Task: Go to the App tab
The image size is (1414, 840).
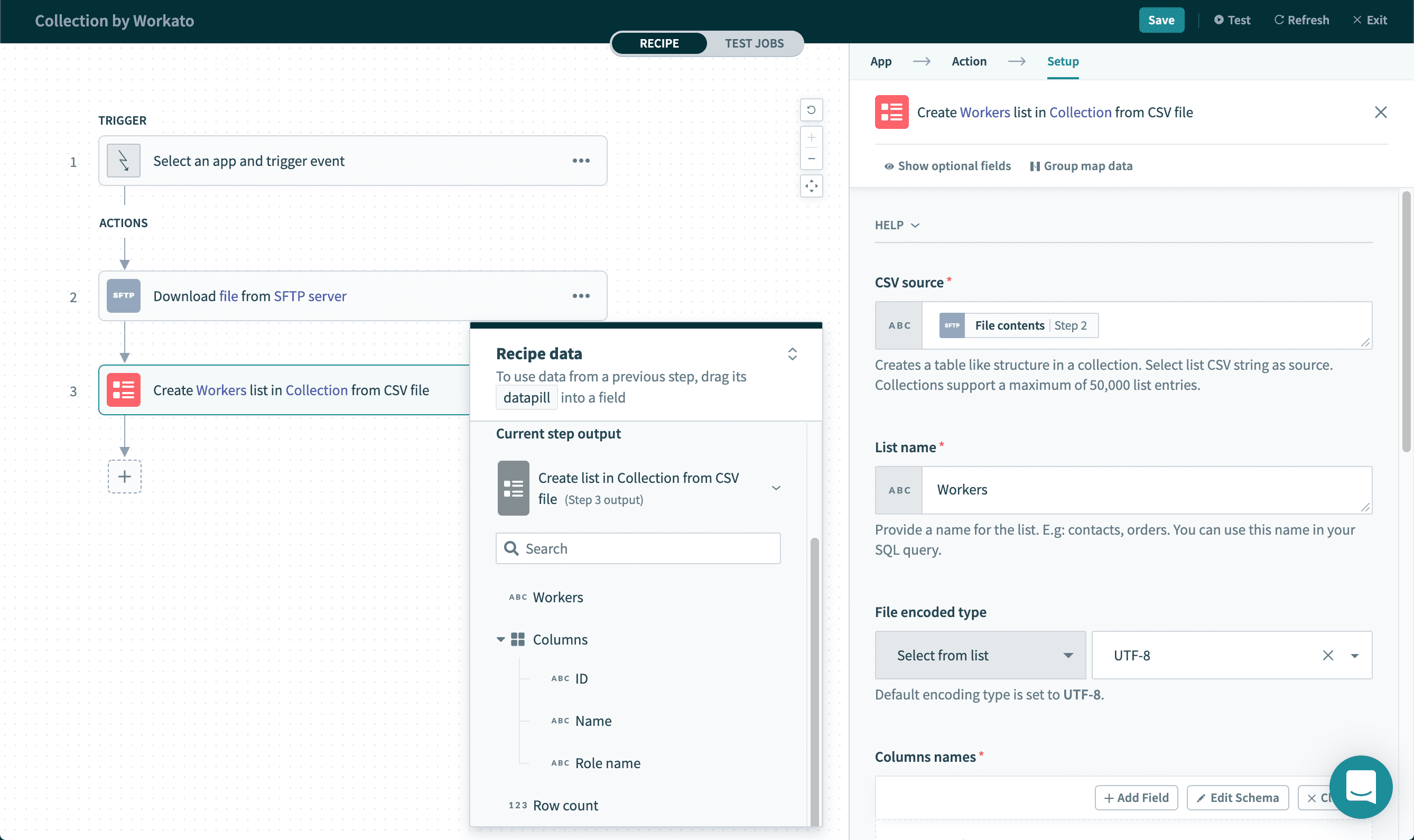Action: pos(880,61)
